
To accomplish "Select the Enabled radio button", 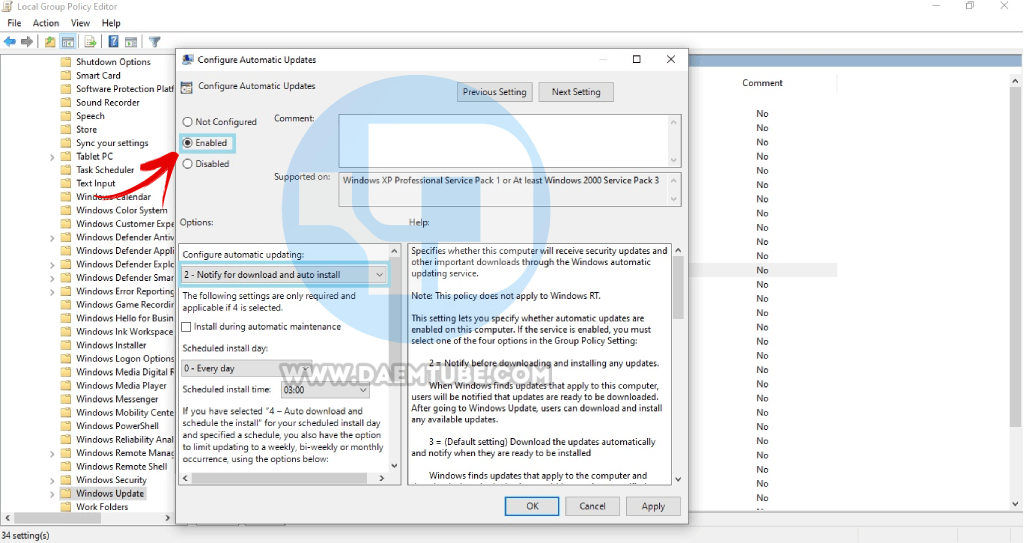I will pos(187,142).
